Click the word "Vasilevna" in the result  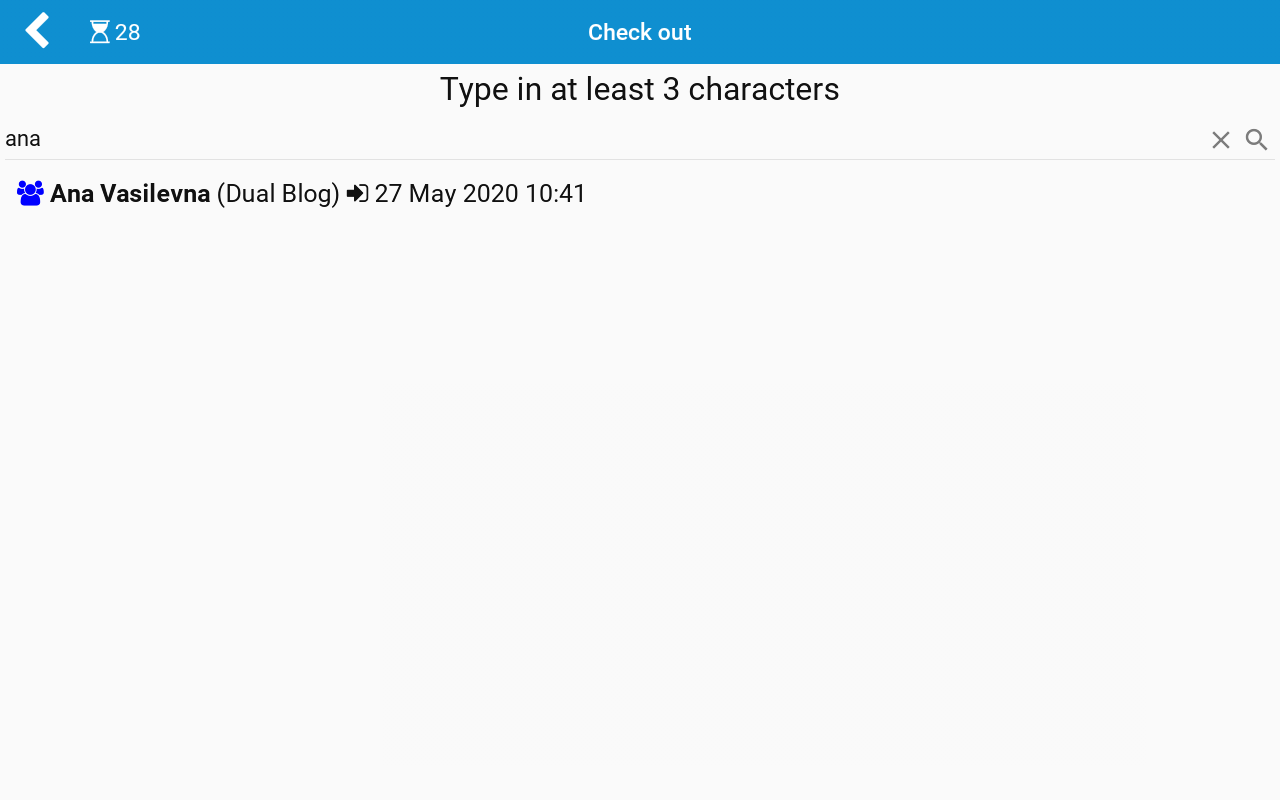(x=155, y=193)
